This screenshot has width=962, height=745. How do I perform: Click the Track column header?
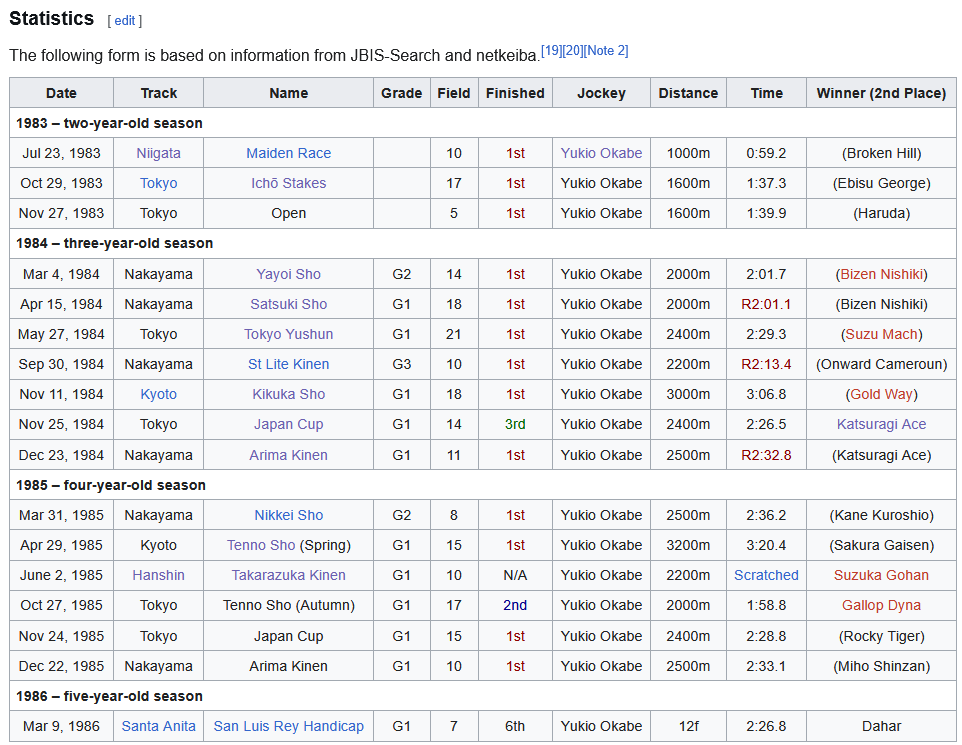[x=158, y=93]
